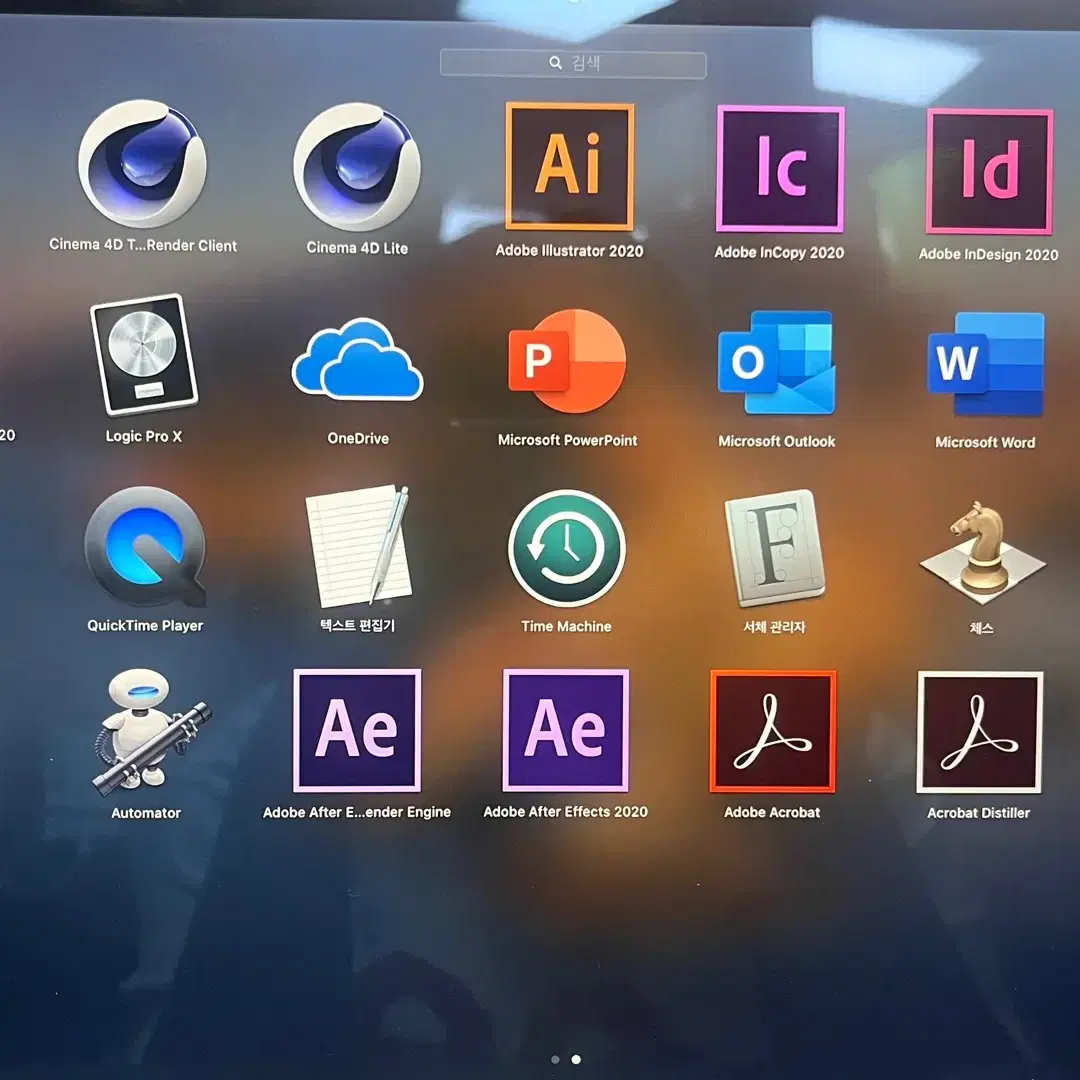The width and height of the screenshot is (1080, 1080).
Task: Click the 'OneDrive' label text
Action: tap(357, 438)
